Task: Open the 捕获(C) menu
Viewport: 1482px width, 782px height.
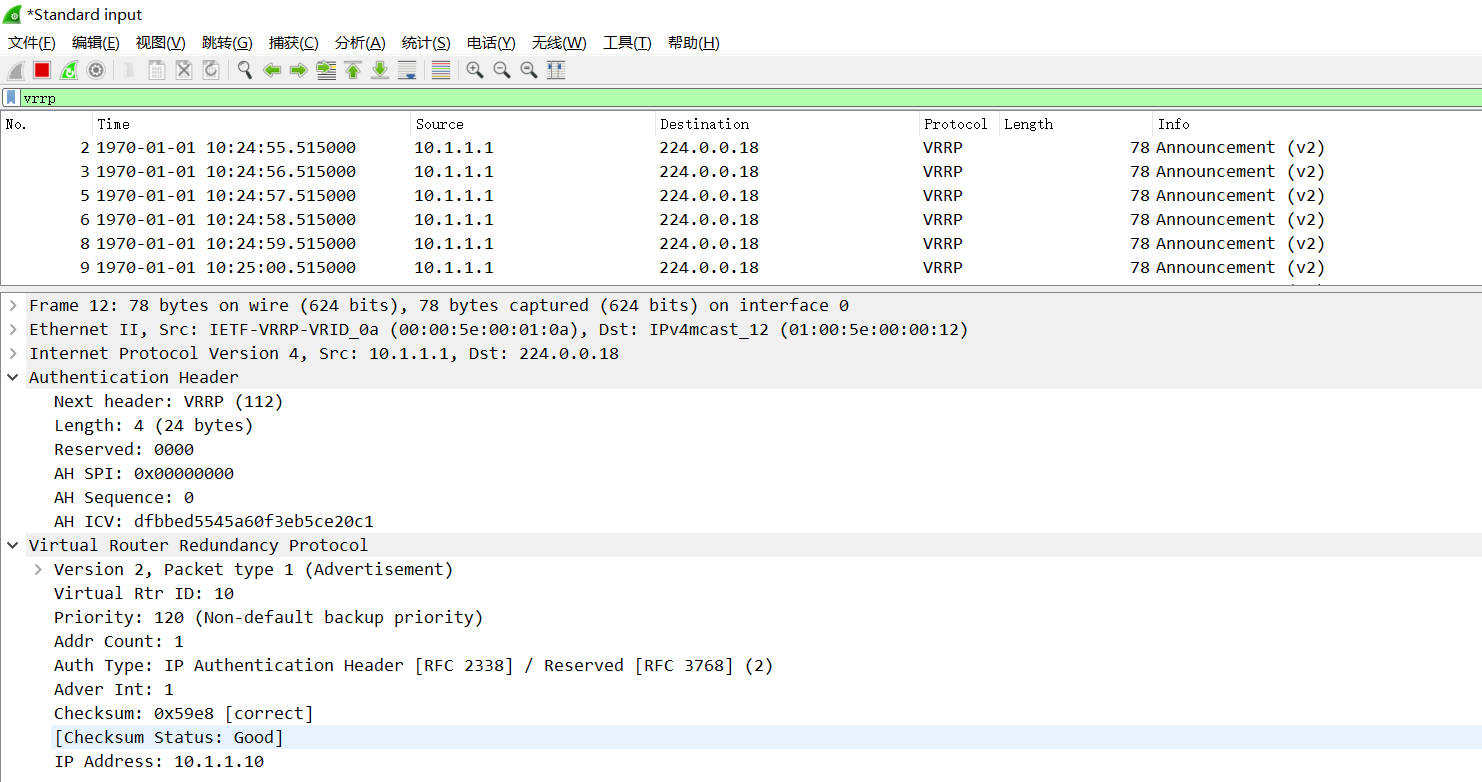Action: click(294, 43)
